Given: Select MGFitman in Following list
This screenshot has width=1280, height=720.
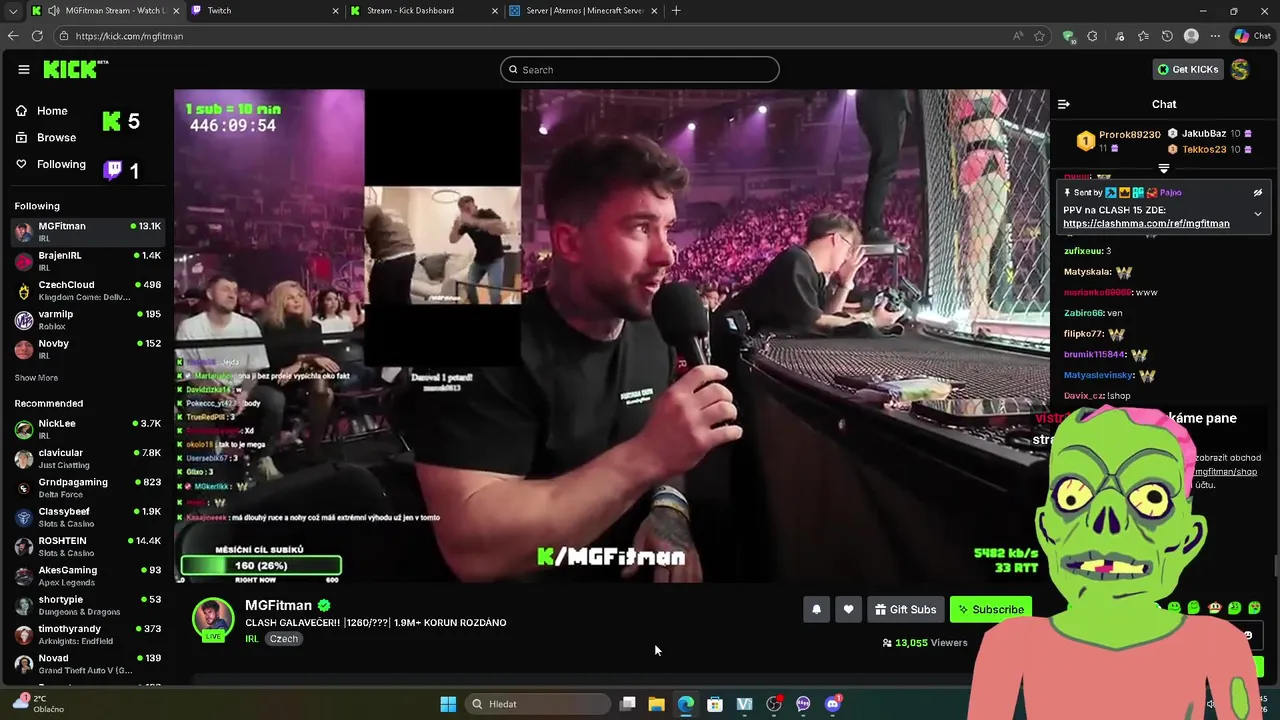Looking at the screenshot, I should [x=88, y=231].
